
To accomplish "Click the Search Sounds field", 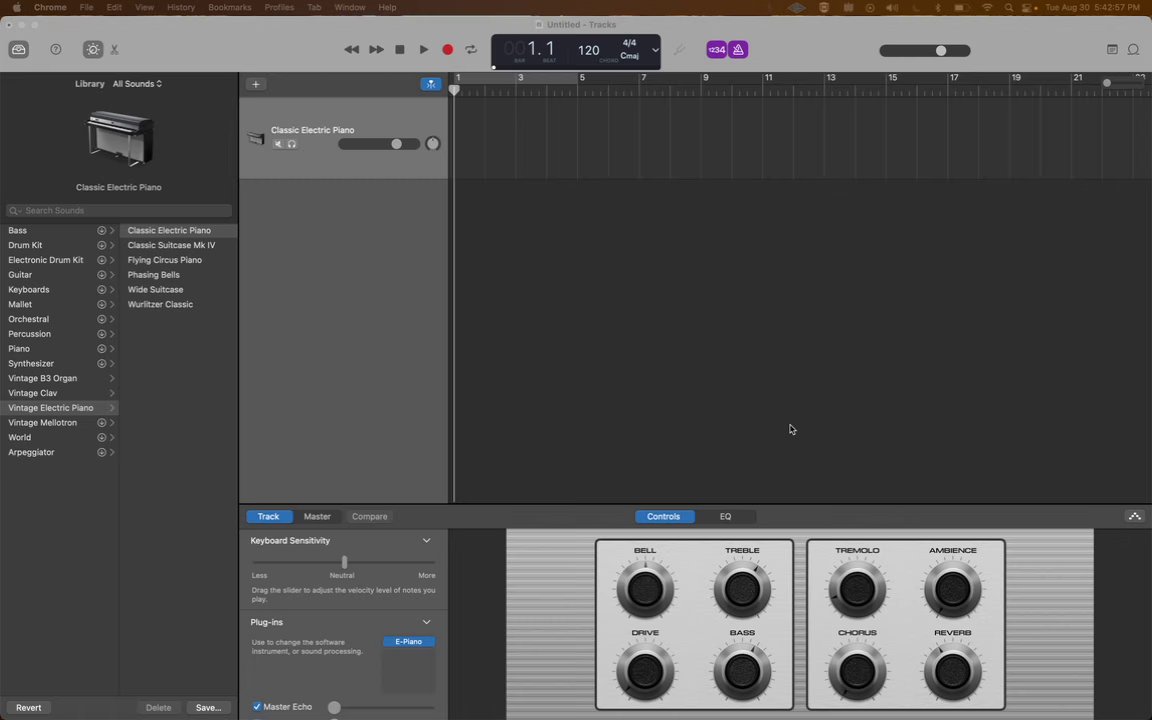I will (x=118, y=210).
